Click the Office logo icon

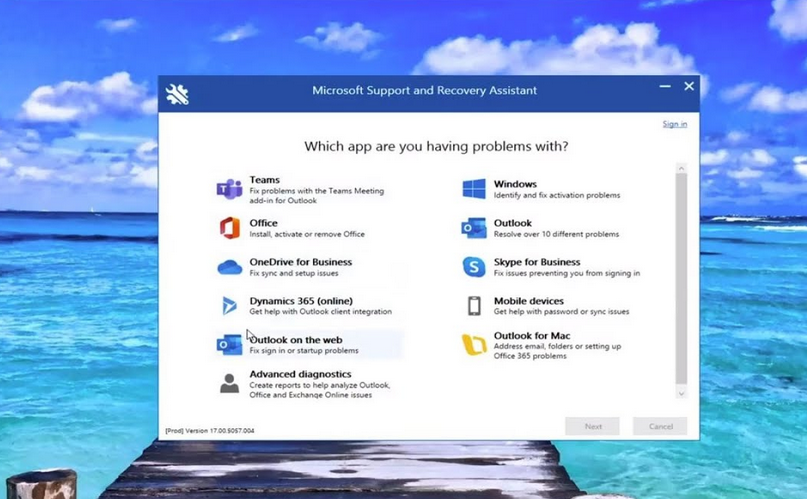[x=230, y=228]
